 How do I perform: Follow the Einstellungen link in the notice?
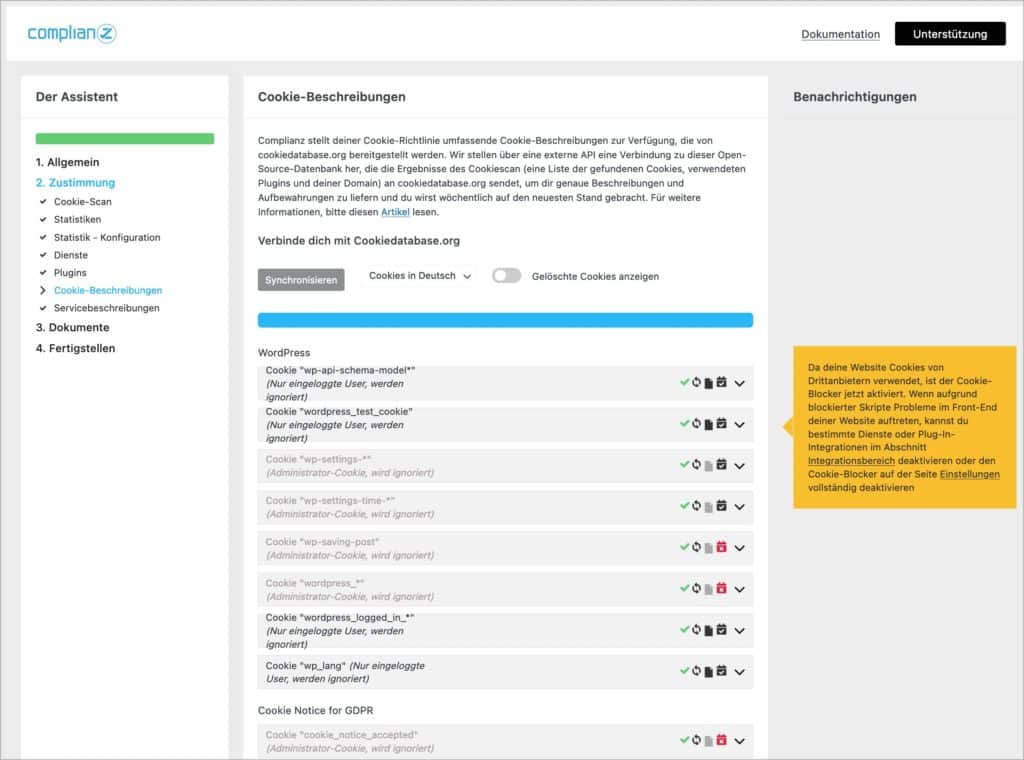click(x=969, y=474)
